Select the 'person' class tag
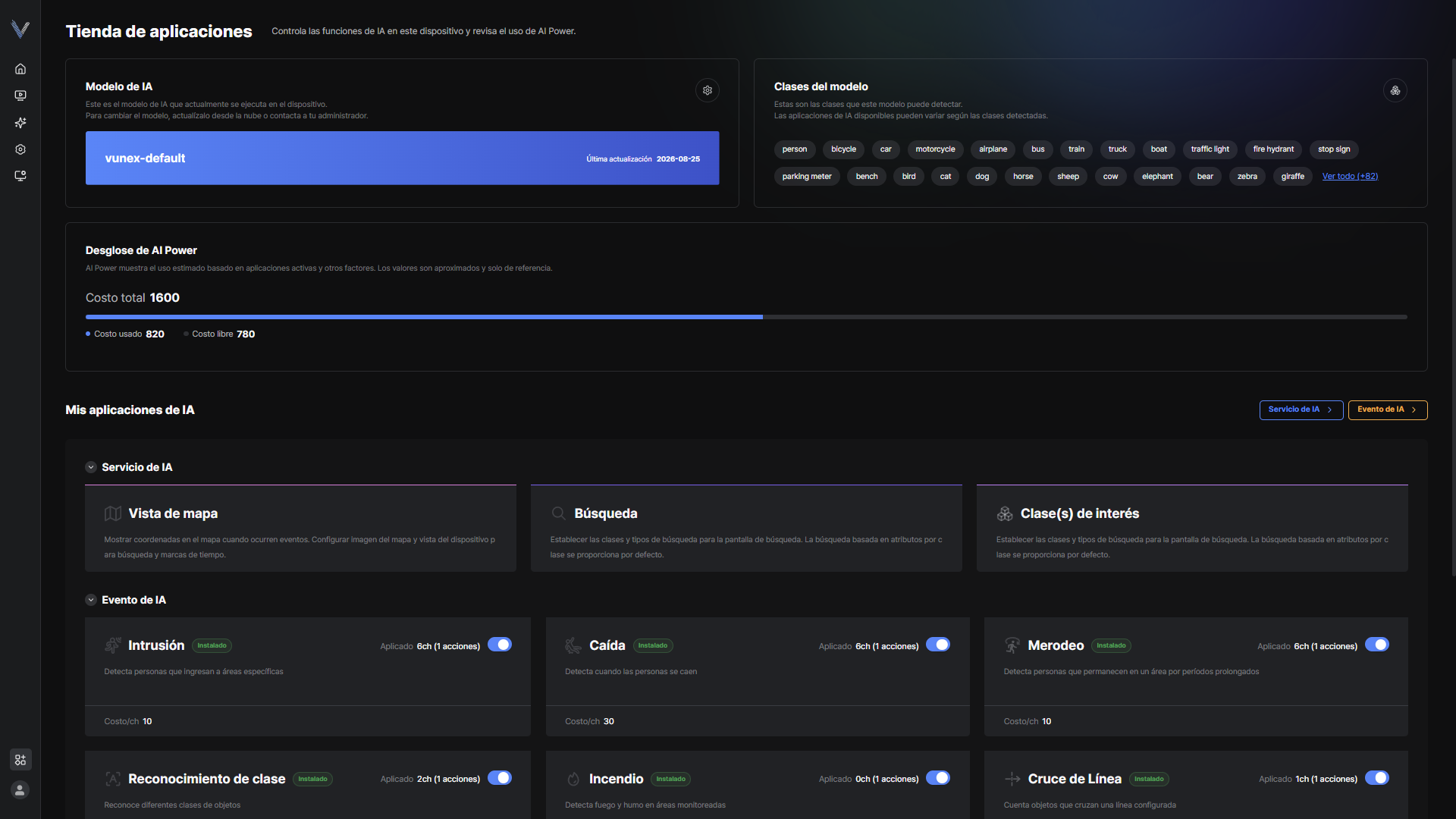This screenshot has width=1456, height=819. [795, 149]
